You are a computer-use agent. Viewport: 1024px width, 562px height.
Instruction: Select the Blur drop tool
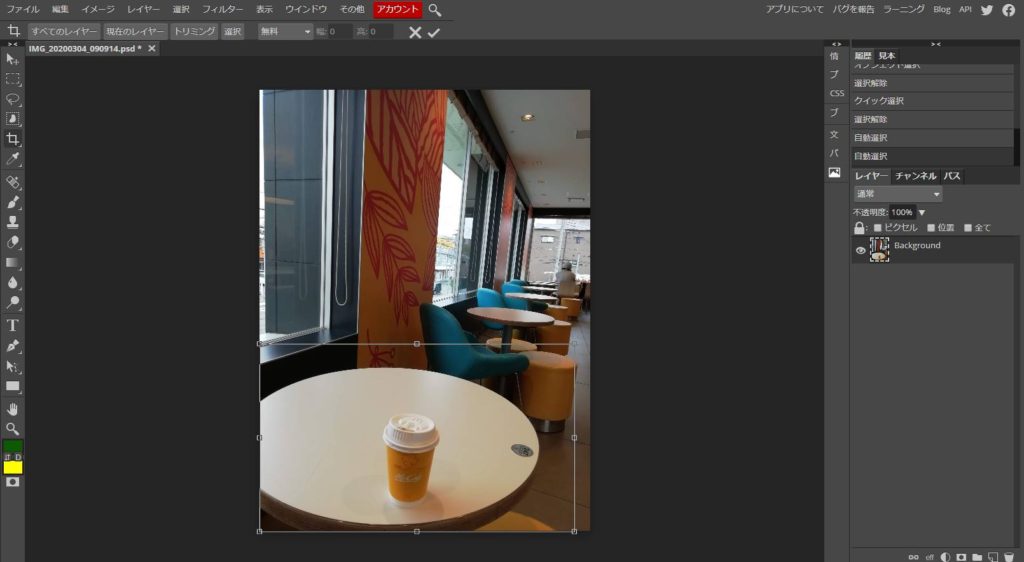[x=12, y=283]
